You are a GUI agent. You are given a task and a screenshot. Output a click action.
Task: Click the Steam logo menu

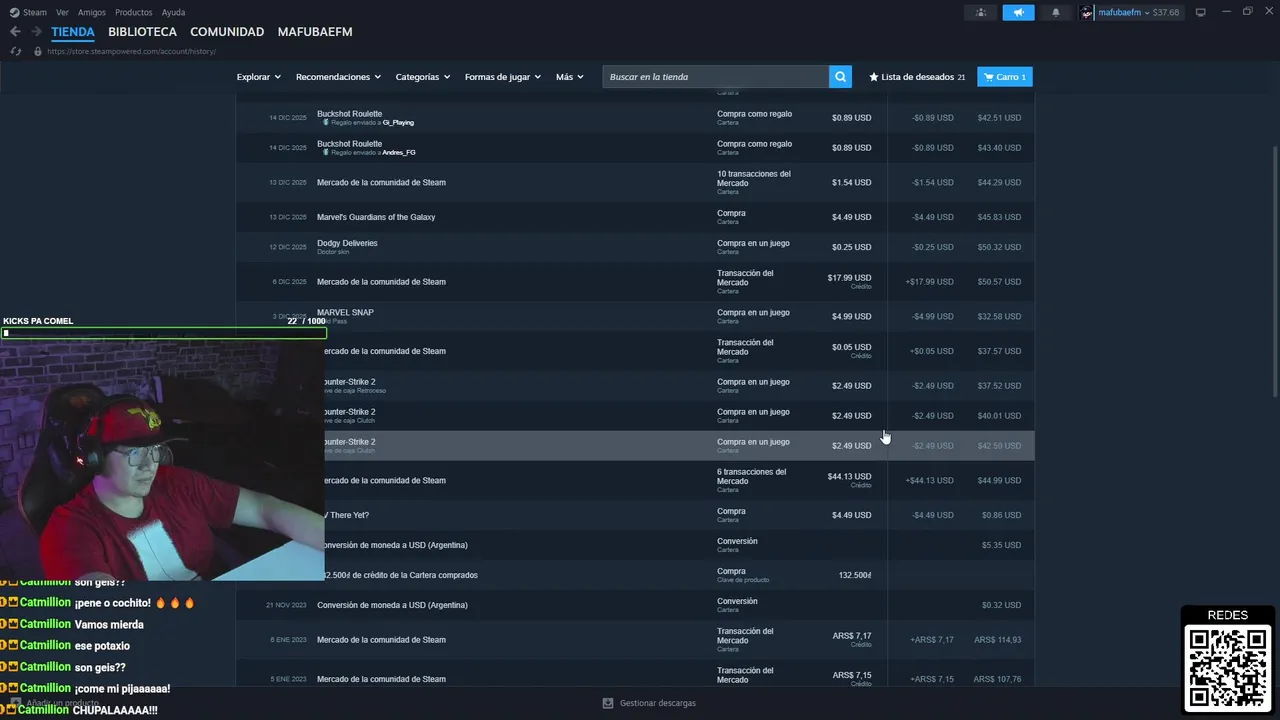(x=29, y=12)
